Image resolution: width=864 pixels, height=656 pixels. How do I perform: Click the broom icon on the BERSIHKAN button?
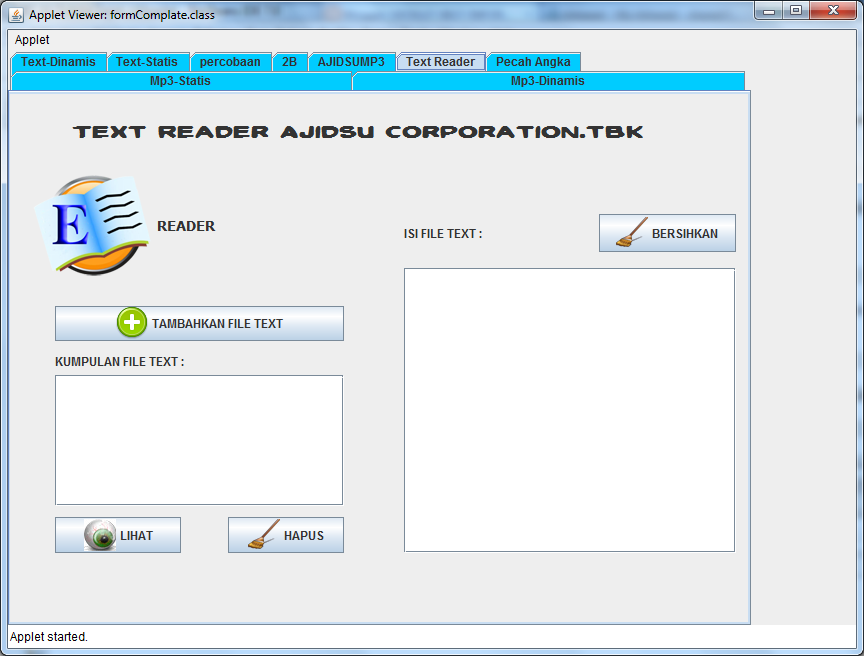click(630, 232)
